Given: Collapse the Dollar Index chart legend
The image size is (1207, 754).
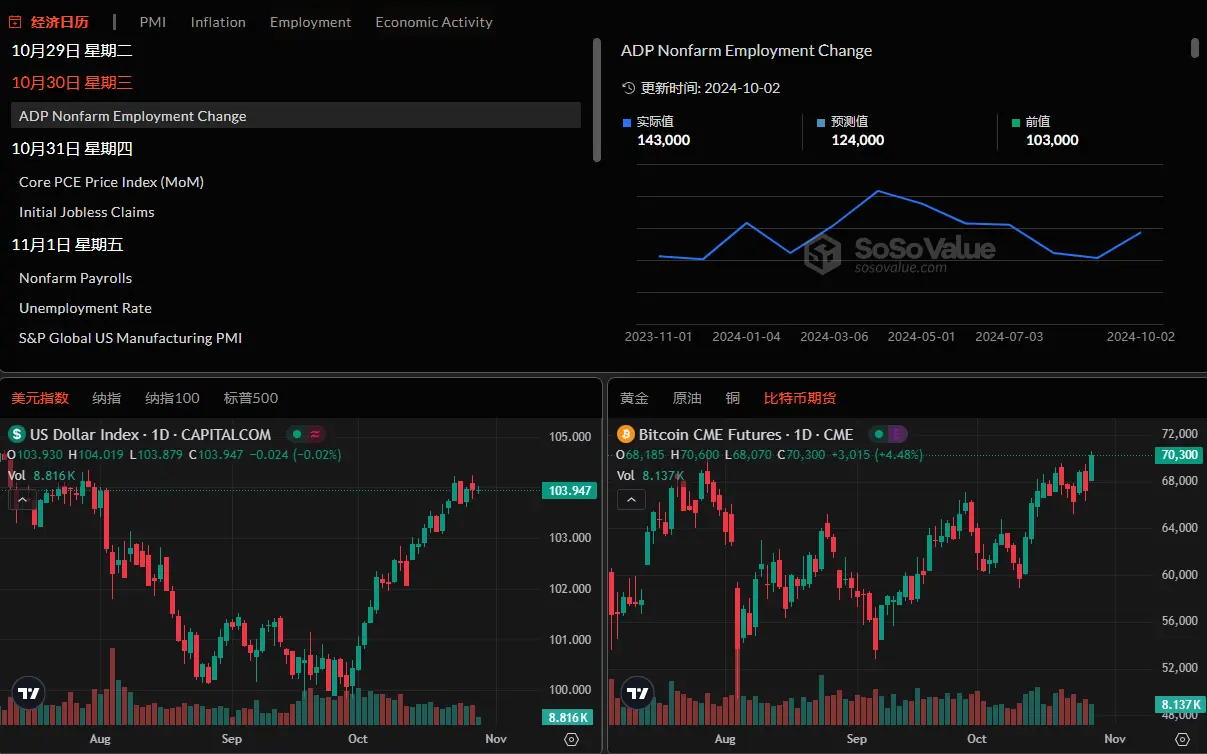Looking at the screenshot, I should [x=22, y=499].
